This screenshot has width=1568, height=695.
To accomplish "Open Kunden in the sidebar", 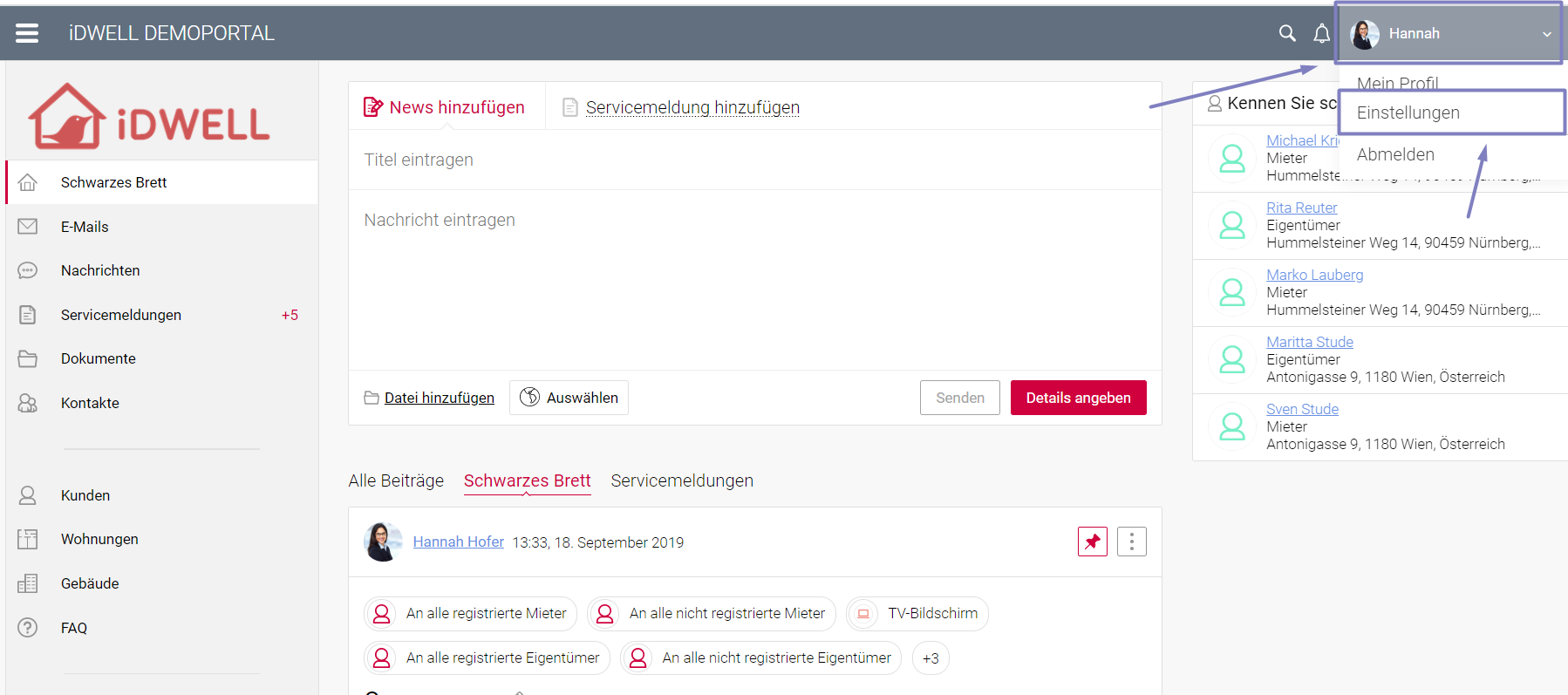I will 85,495.
